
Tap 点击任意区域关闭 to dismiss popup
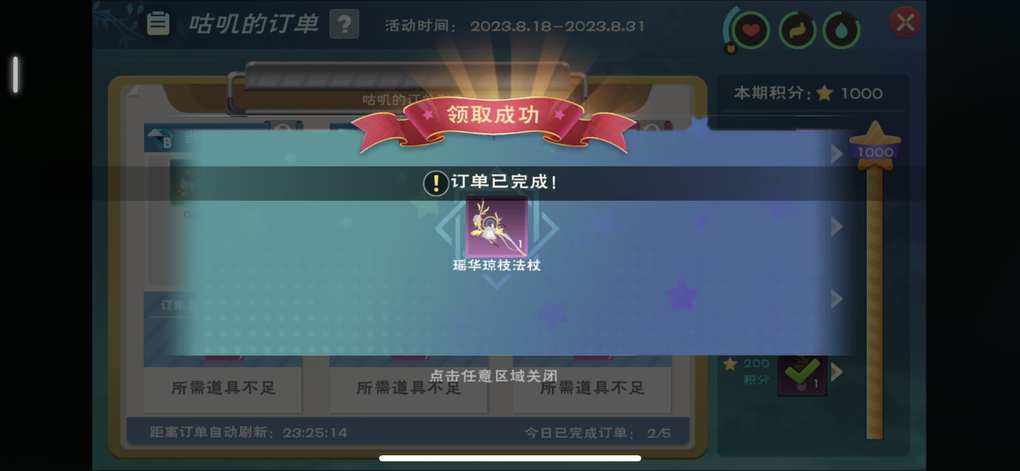(x=494, y=376)
